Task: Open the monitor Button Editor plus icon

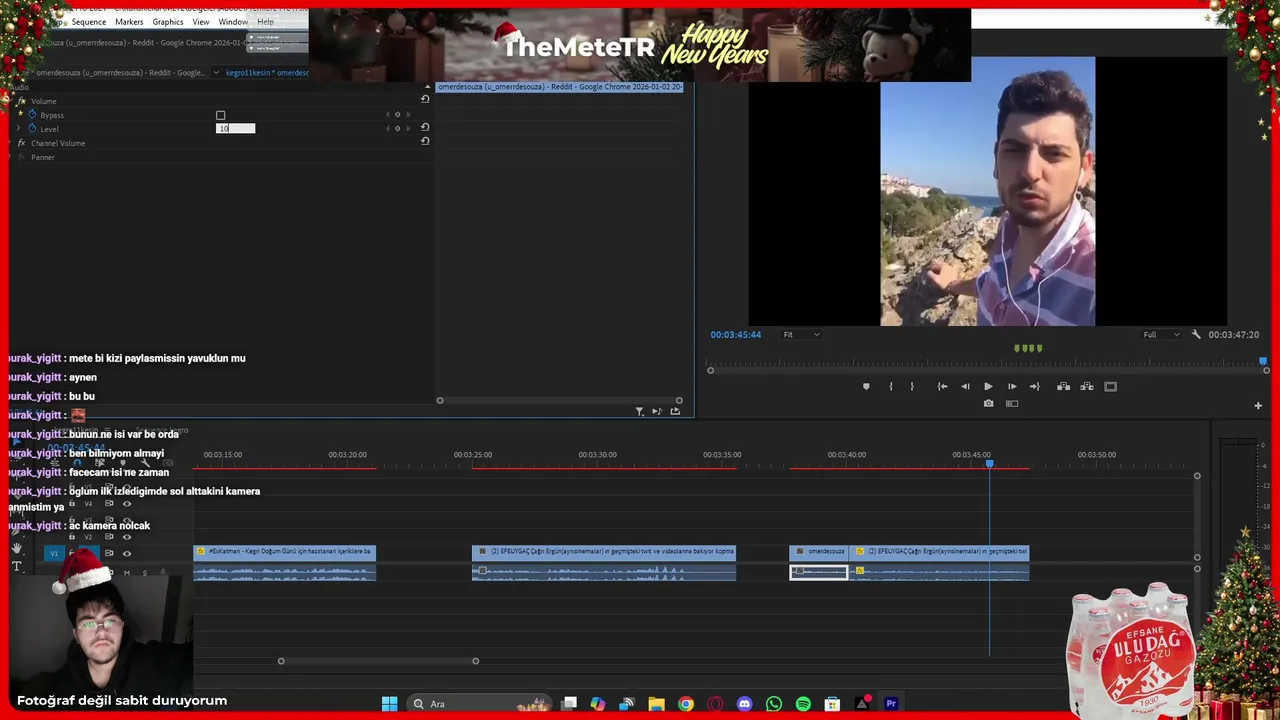Action: pos(1258,405)
